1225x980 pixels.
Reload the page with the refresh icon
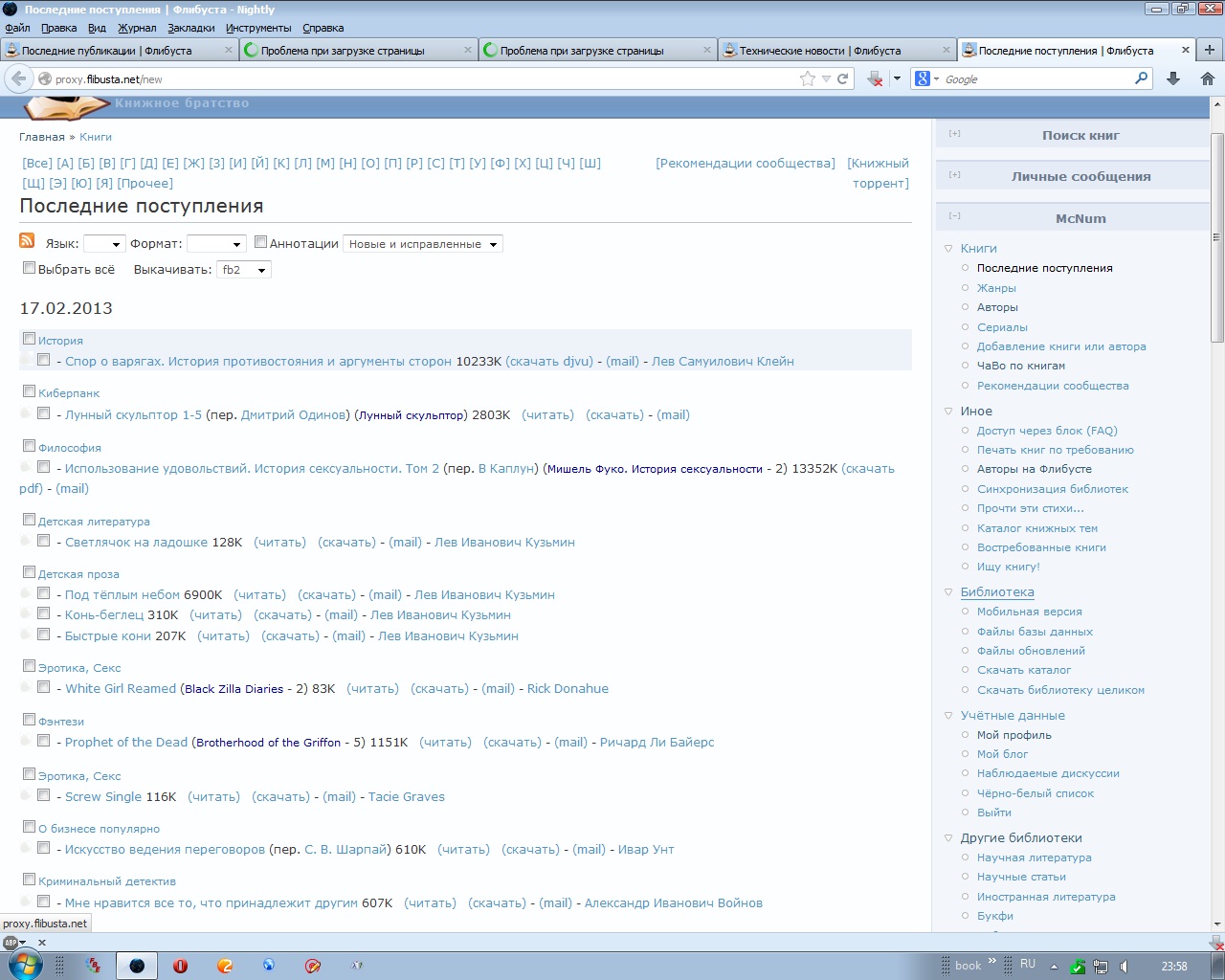click(x=843, y=79)
